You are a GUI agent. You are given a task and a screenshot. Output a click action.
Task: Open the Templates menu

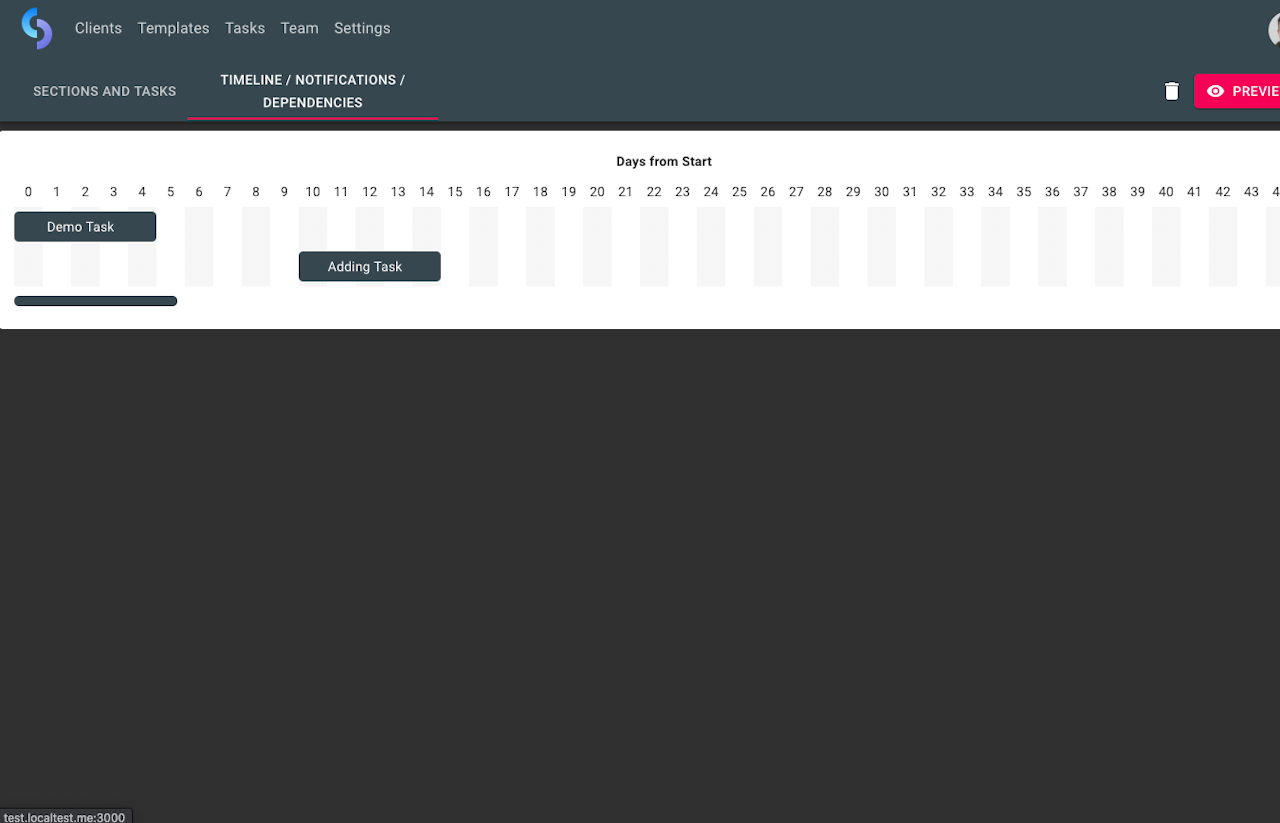pyautogui.click(x=173, y=28)
